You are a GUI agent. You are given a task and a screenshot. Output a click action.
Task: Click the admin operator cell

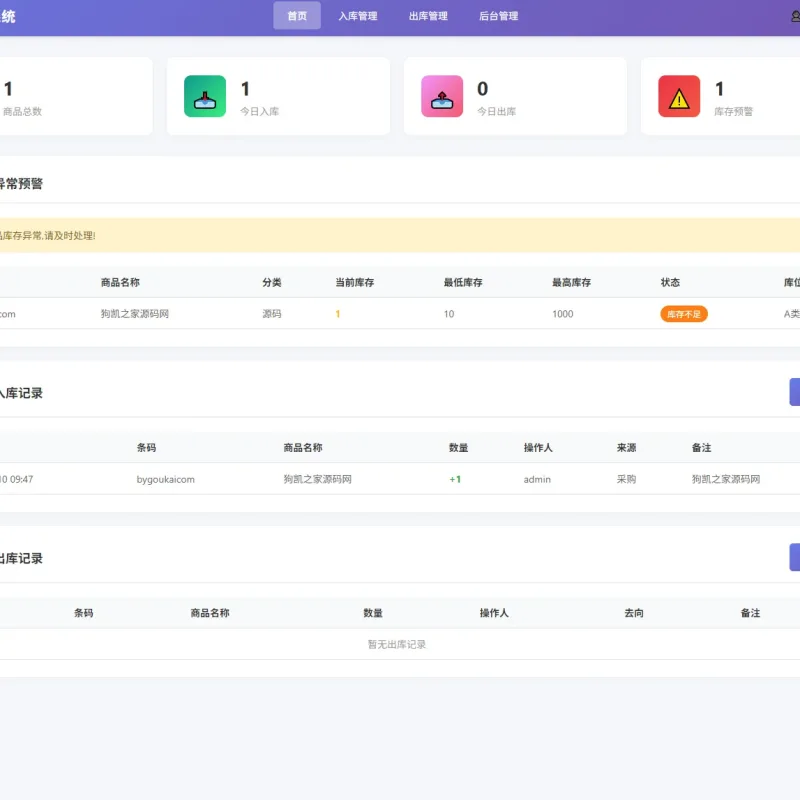tap(537, 479)
